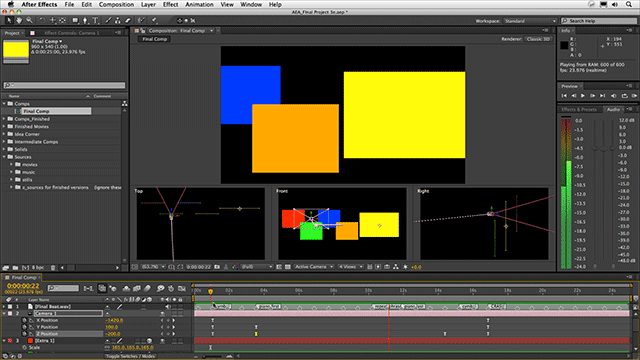Collapse the Camera 1 layer properties

[4, 313]
